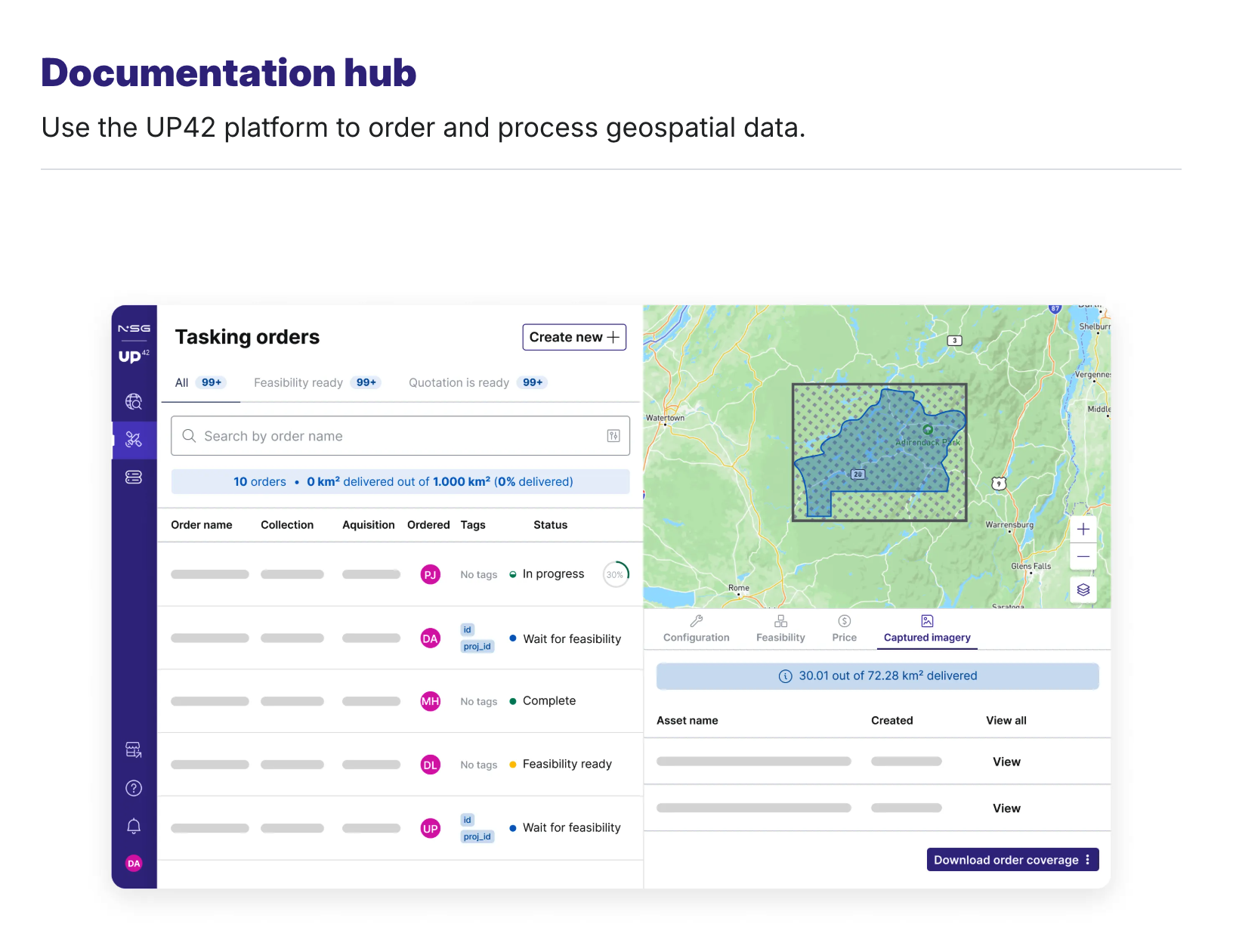The image size is (1236, 952).
Task: Click the Collection column header
Action: click(x=287, y=525)
